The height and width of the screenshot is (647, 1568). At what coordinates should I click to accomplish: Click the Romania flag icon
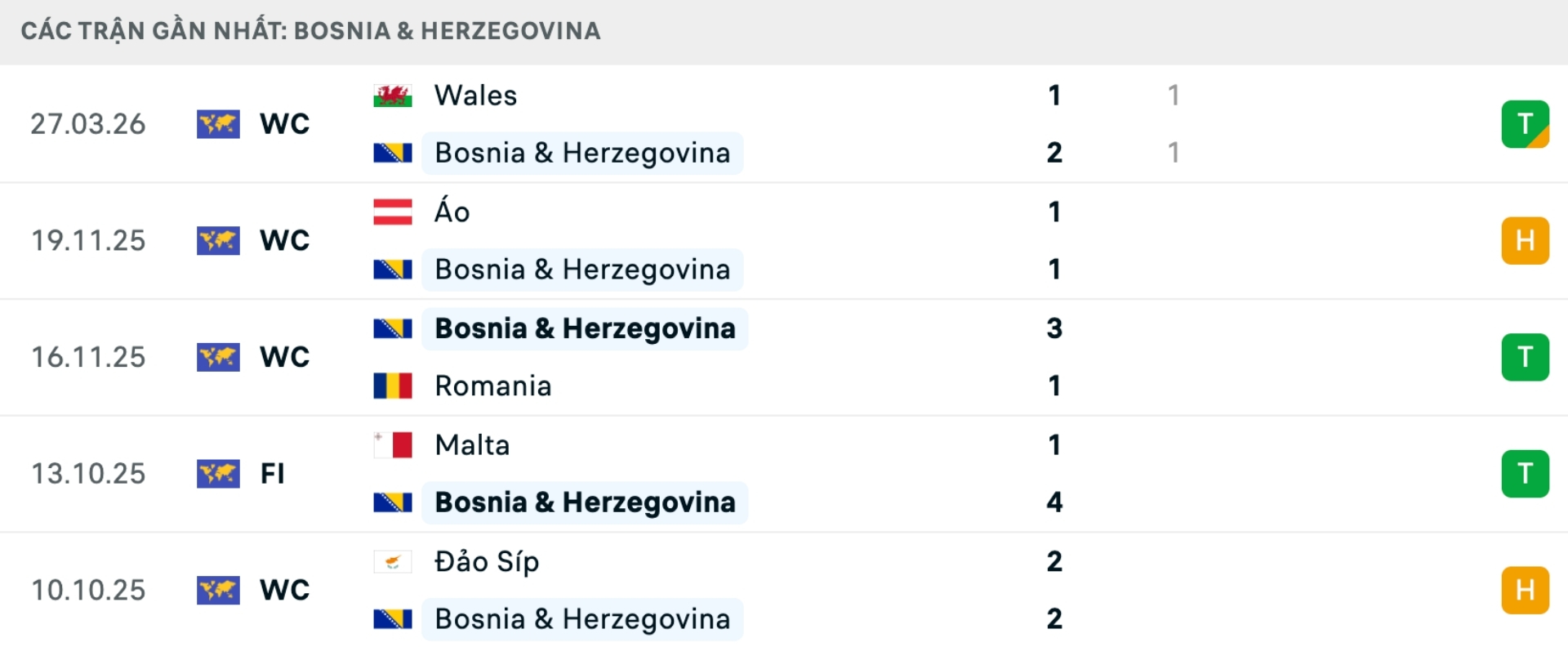click(x=392, y=386)
